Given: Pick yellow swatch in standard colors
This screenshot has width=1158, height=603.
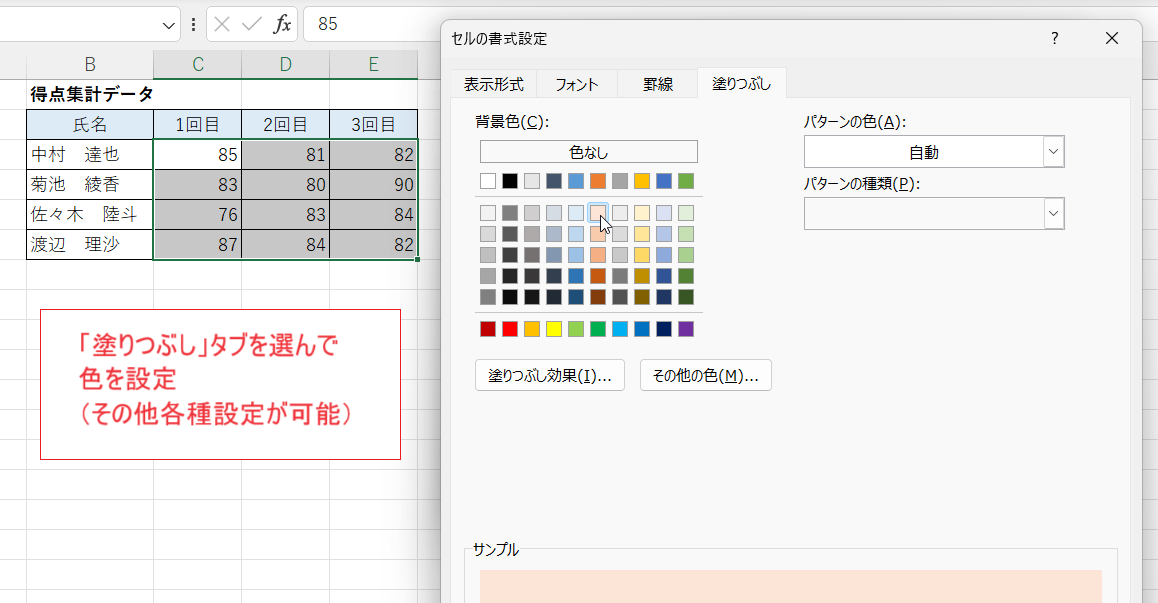Looking at the screenshot, I should [x=554, y=329].
